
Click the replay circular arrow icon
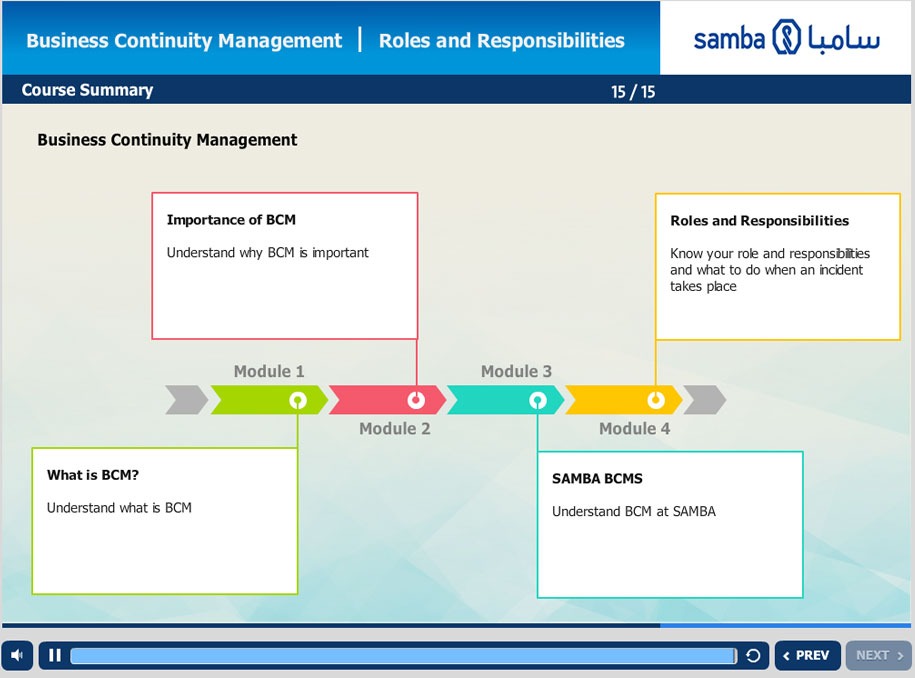pos(753,656)
